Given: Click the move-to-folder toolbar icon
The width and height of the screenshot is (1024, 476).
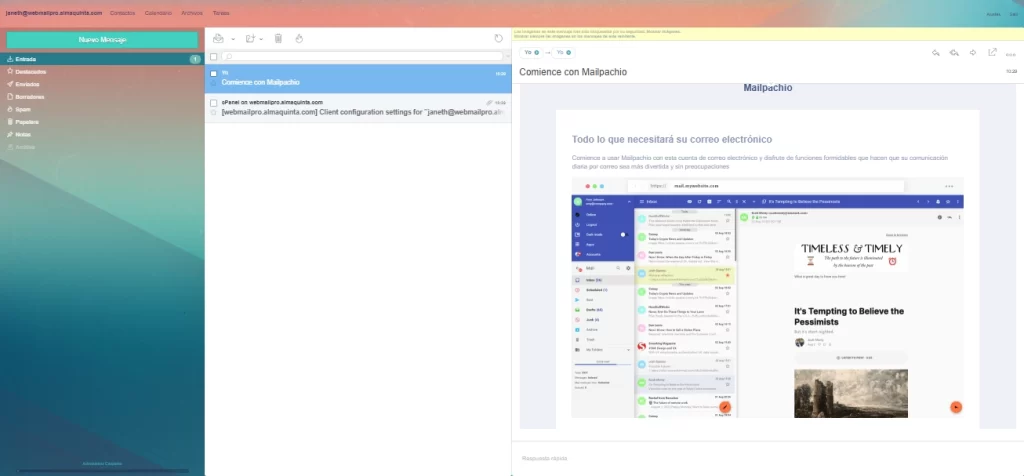Looking at the screenshot, I should (x=249, y=39).
